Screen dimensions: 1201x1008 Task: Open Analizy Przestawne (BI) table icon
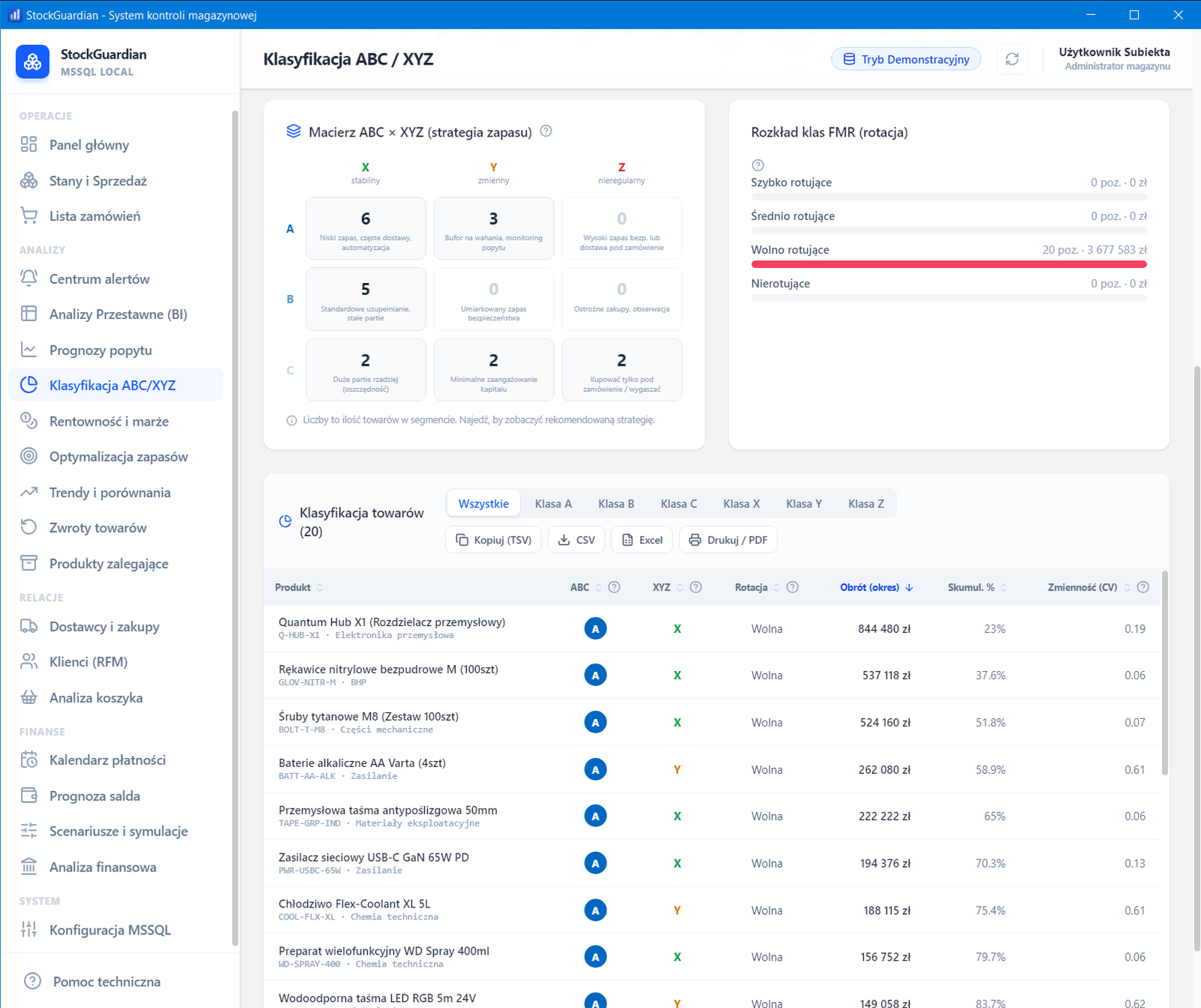(29, 314)
